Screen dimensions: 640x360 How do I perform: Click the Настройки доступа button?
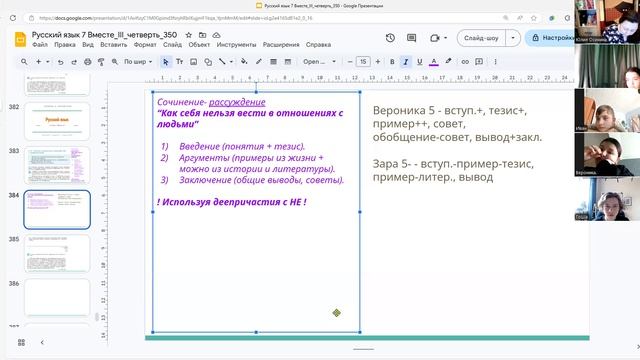(550, 38)
